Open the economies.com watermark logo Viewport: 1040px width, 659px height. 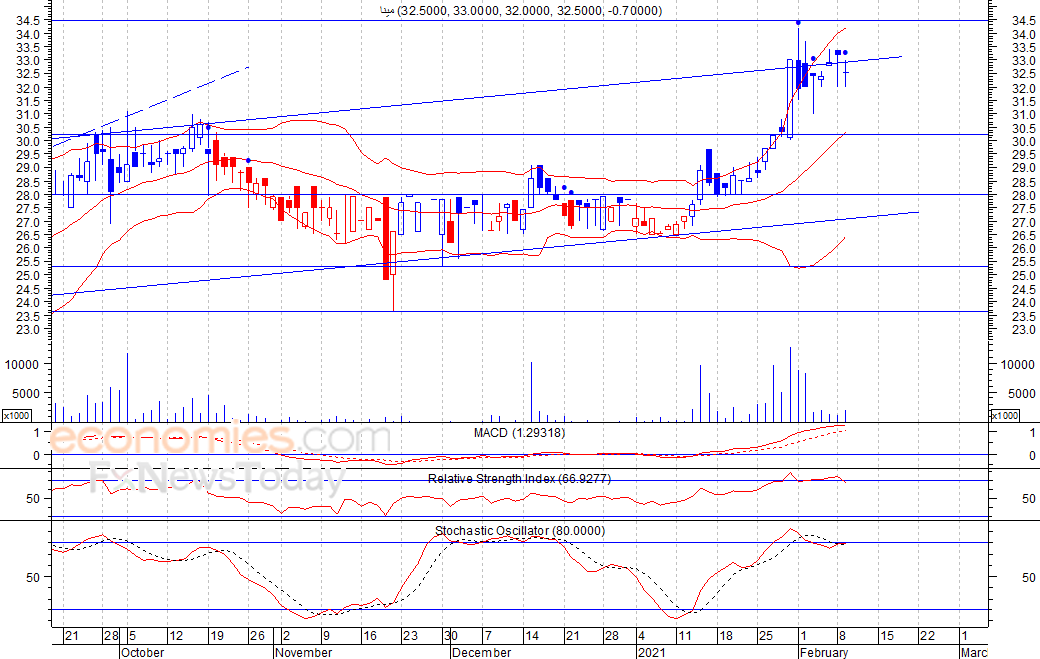click(205, 439)
